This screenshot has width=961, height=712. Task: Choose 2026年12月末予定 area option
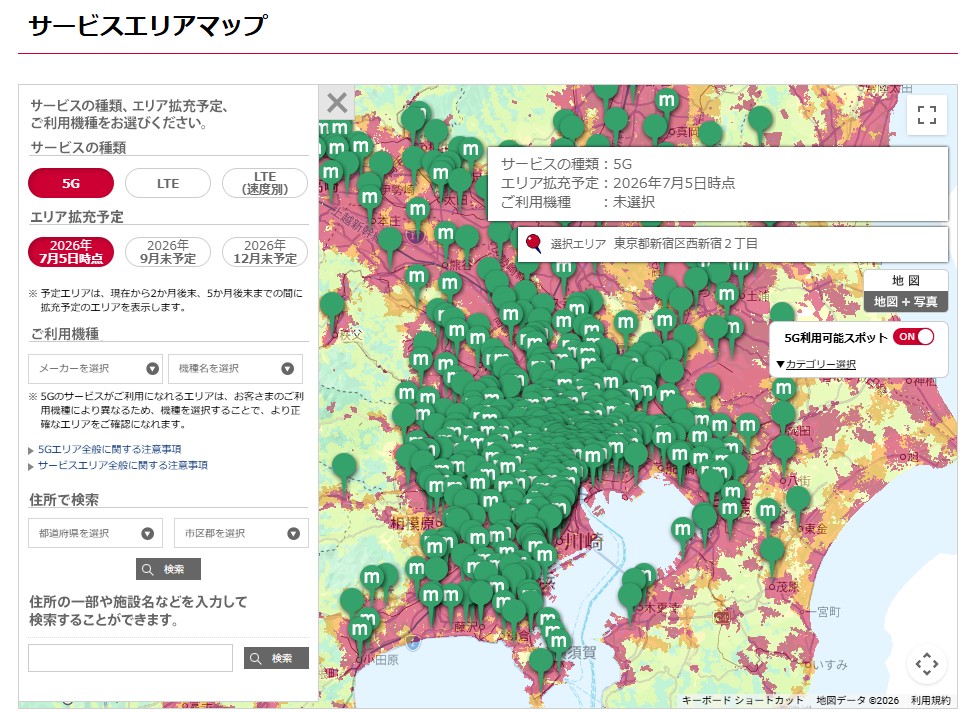pyautogui.click(x=265, y=252)
